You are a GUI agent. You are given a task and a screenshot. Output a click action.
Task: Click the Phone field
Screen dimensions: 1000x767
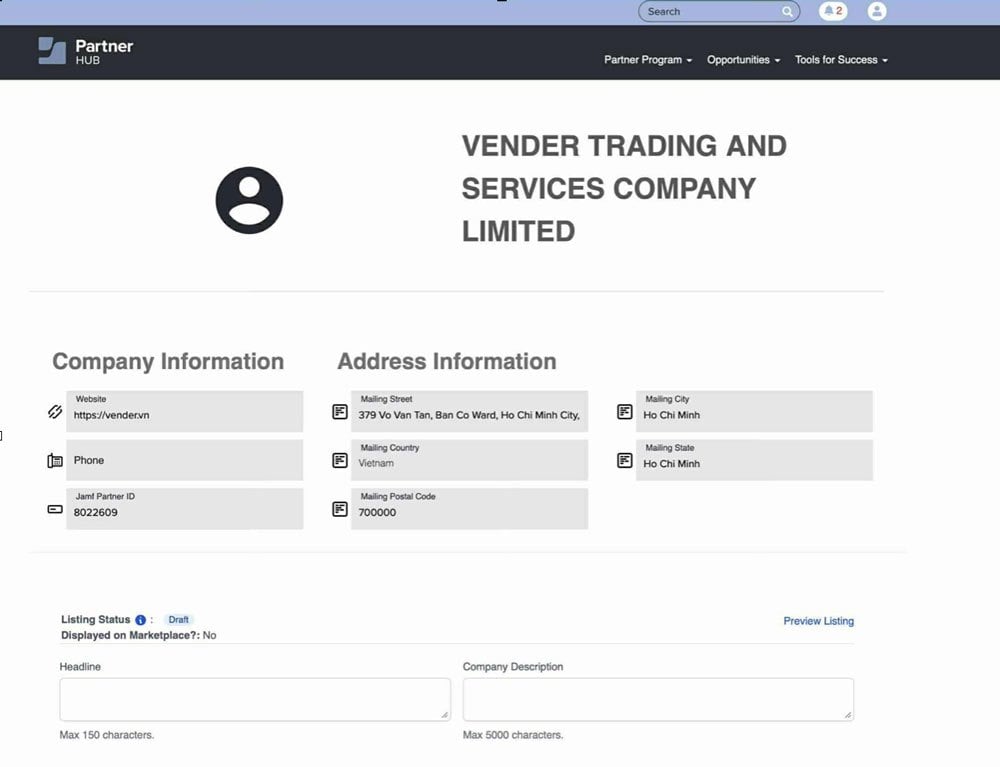(184, 460)
